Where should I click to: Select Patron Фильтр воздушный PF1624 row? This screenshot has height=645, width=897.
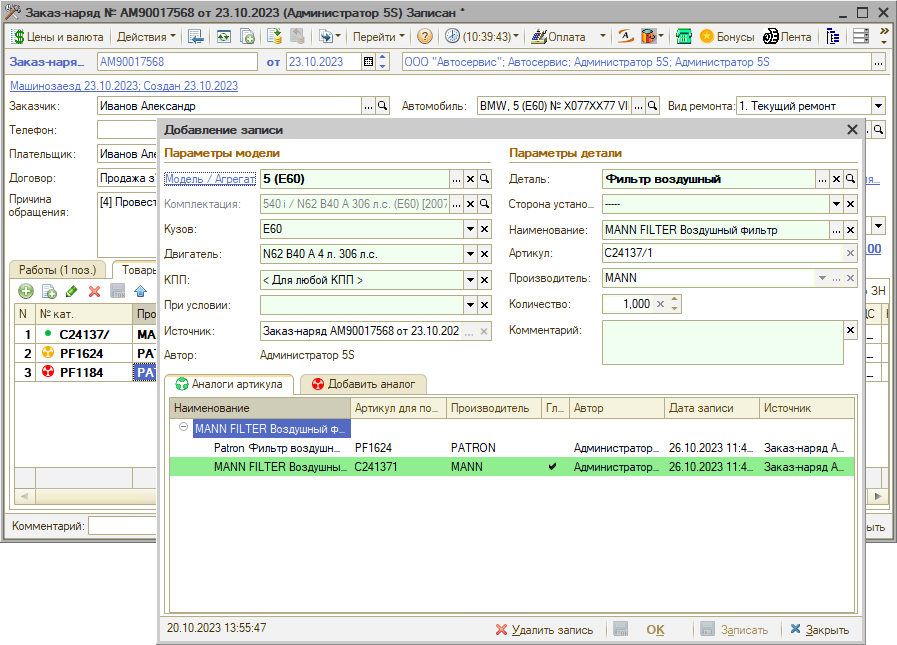[x=511, y=448]
